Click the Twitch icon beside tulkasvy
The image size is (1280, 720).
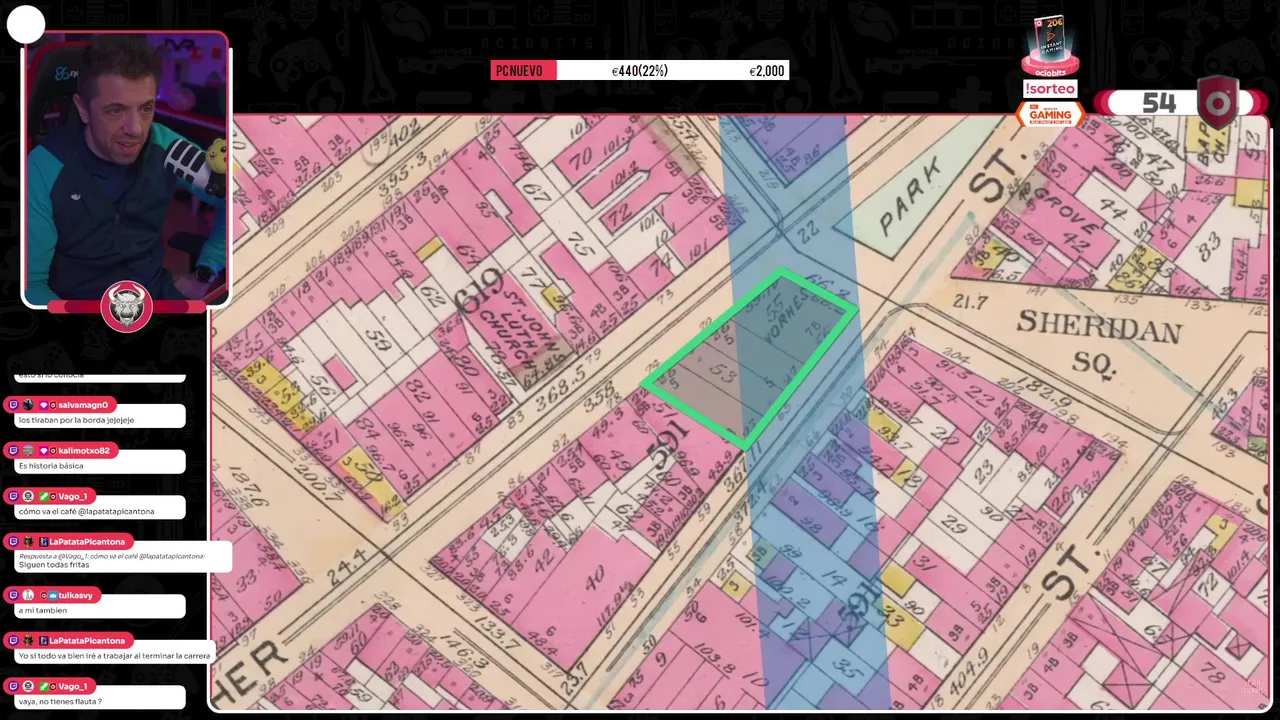click(13, 595)
